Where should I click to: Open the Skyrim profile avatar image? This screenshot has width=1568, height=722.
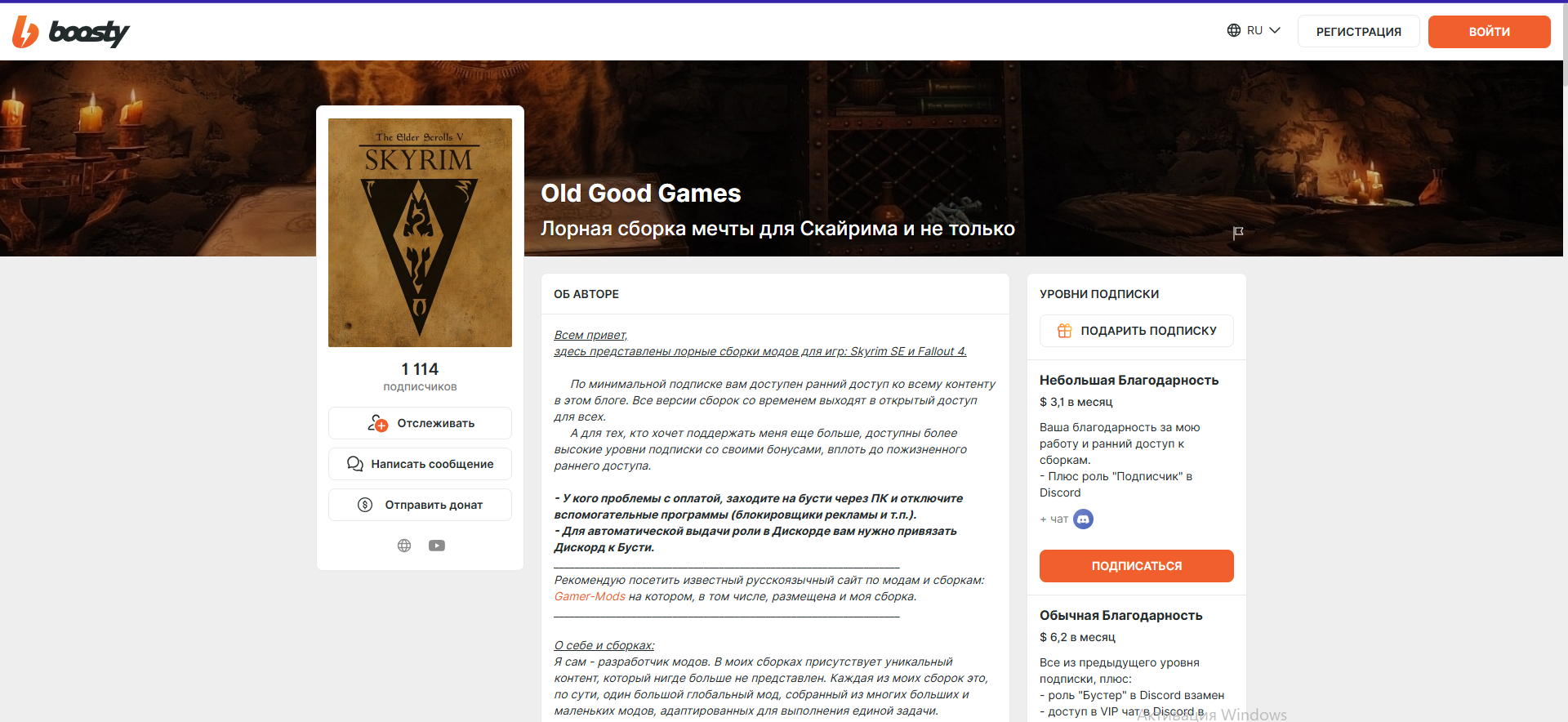coord(420,233)
